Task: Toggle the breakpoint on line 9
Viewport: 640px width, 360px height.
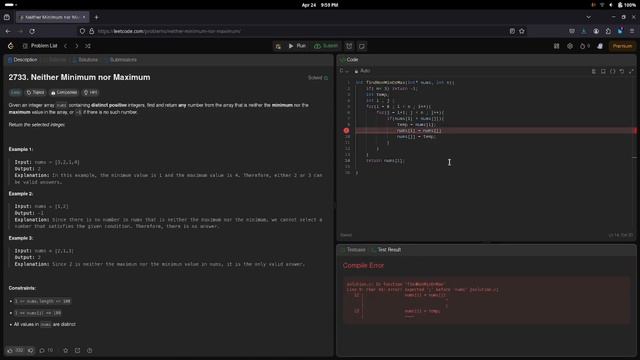Action: [346, 131]
